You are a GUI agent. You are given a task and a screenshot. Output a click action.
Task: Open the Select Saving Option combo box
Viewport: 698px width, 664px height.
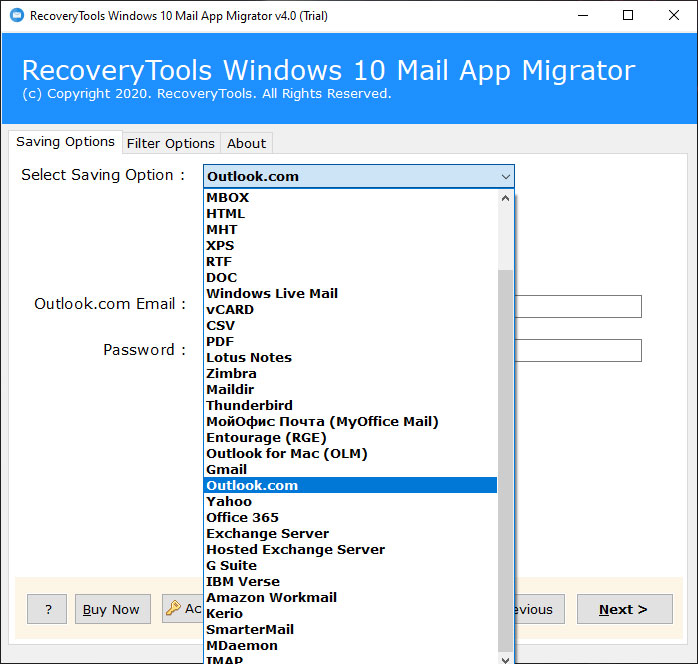tap(359, 176)
